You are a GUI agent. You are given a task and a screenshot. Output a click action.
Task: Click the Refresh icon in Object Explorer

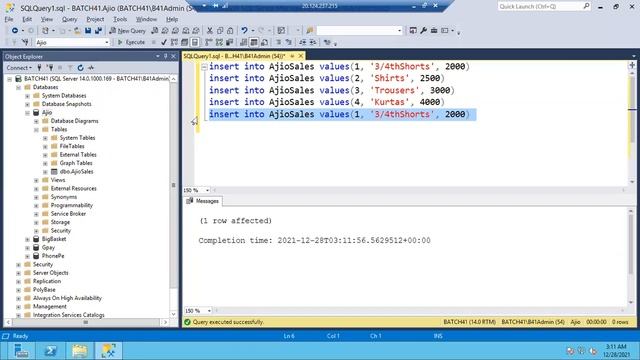[80, 68]
